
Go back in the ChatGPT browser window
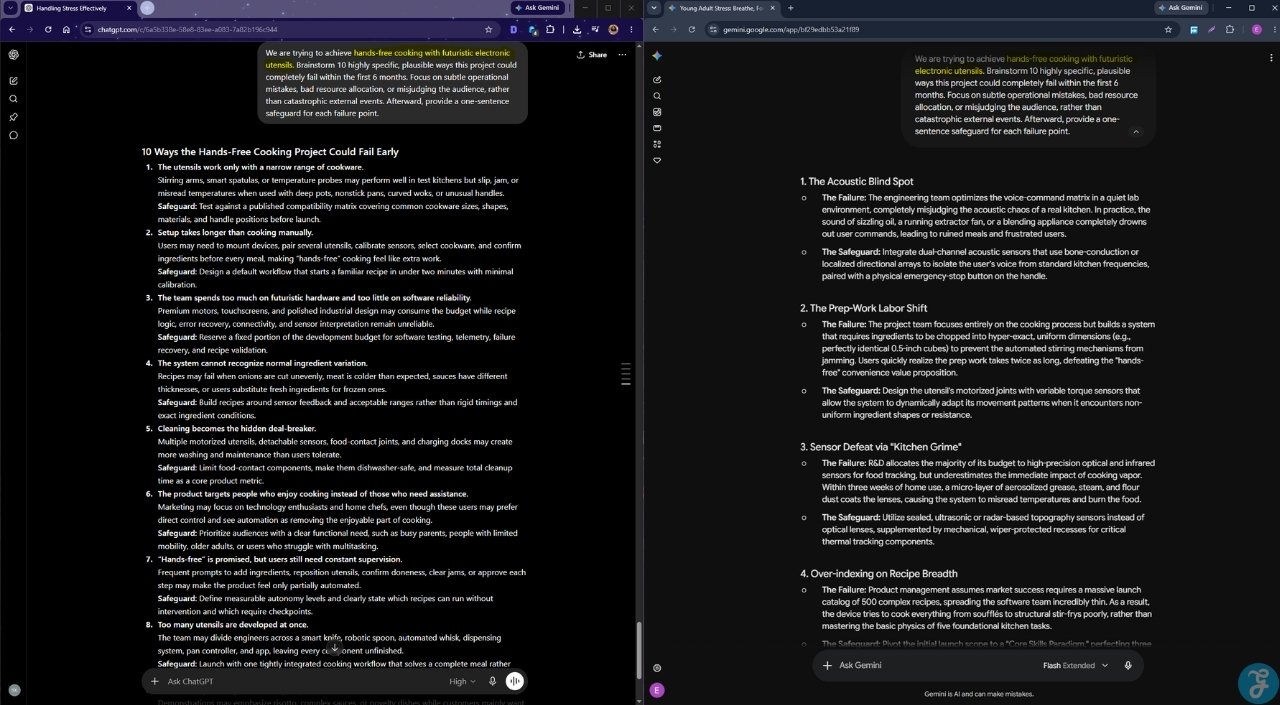point(10,30)
